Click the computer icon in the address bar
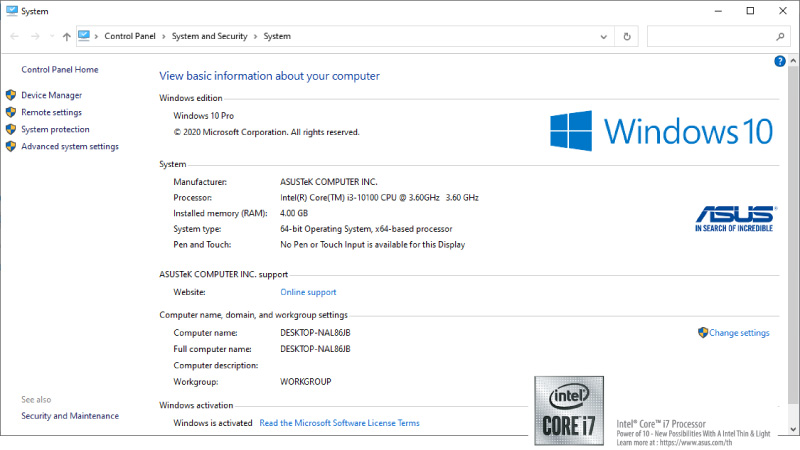The width and height of the screenshot is (800, 450). 84,36
